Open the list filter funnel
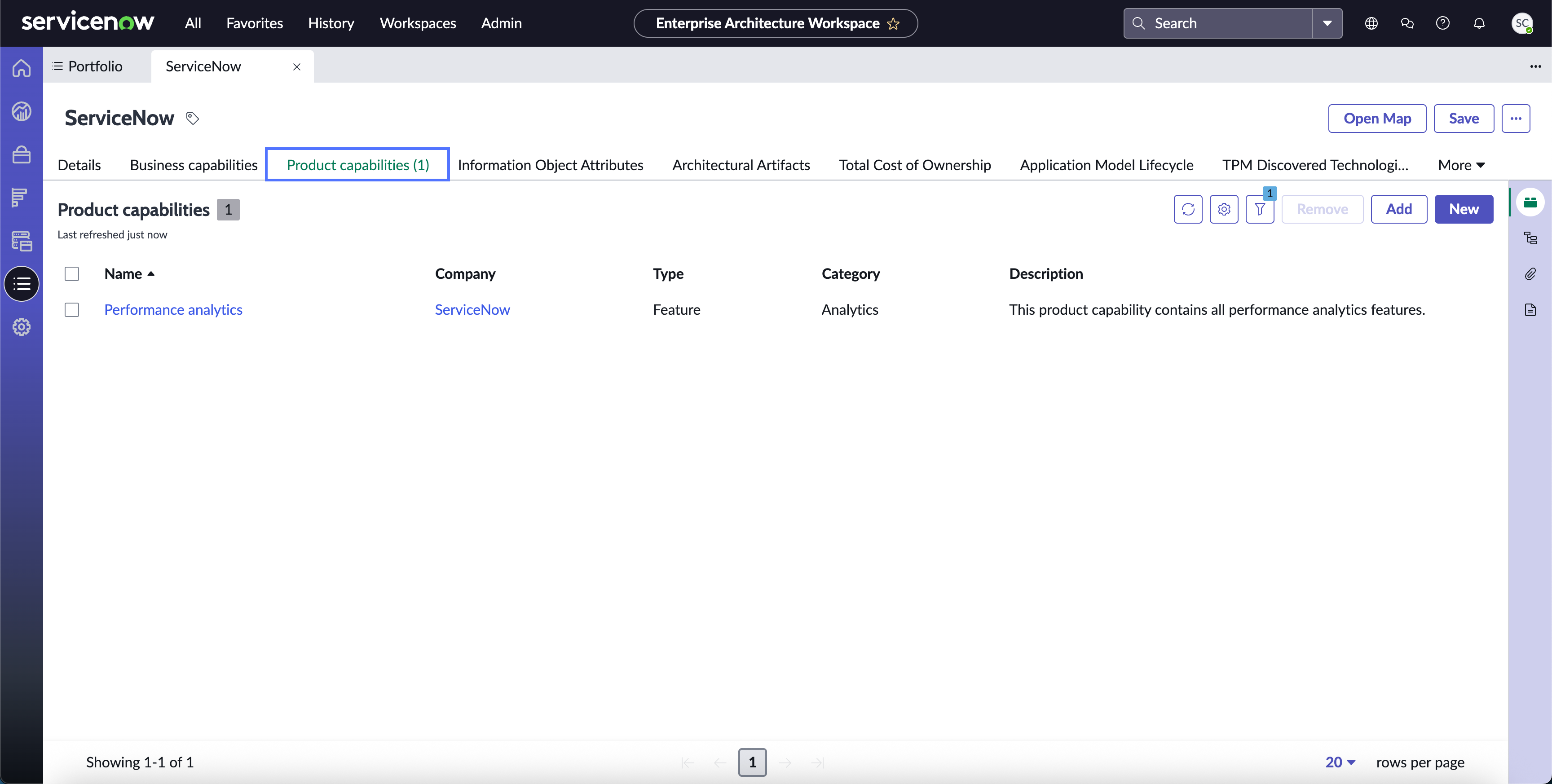 [1260, 209]
